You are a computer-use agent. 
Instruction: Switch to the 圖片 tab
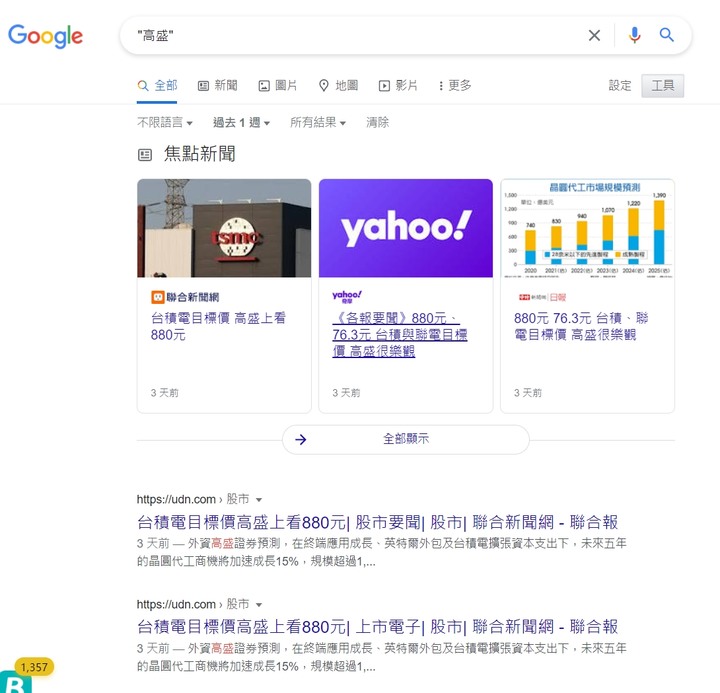pyautogui.click(x=278, y=85)
